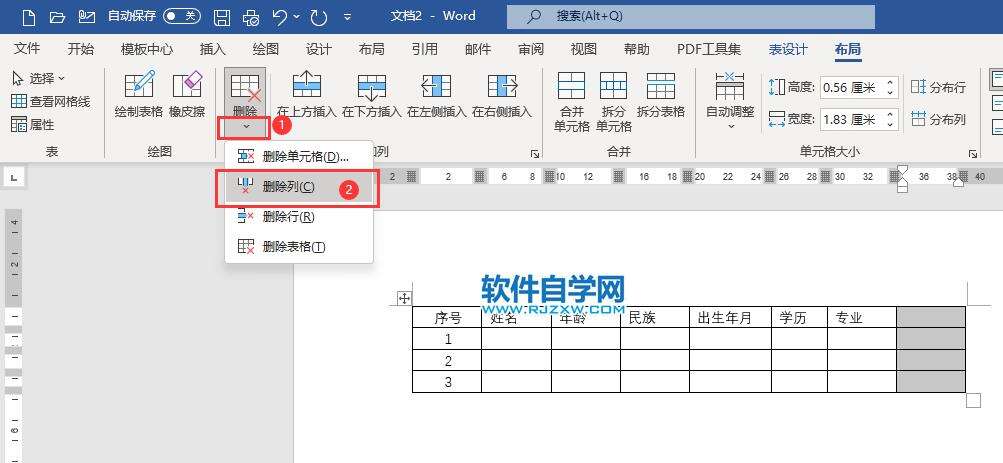Open the 模板中心 tab

pyautogui.click(x=146, y=49)
